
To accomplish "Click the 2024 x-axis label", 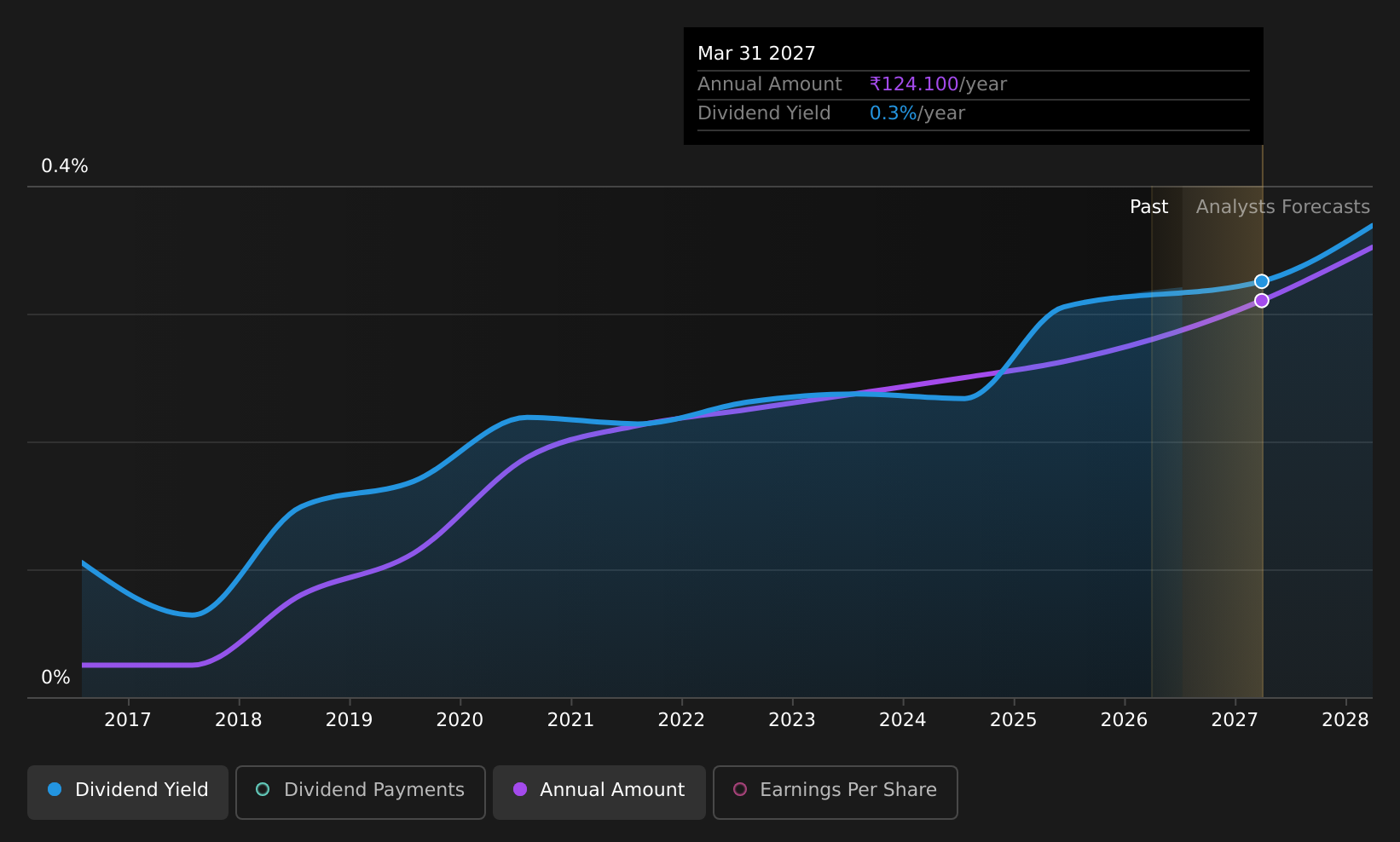I will pos(903,720).
